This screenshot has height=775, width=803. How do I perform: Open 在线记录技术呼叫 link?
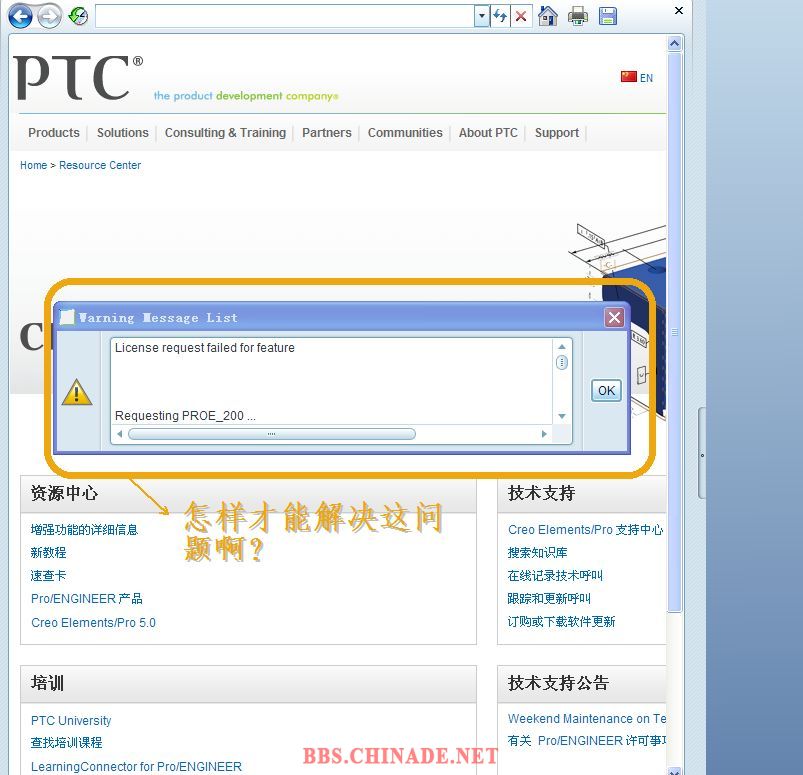point(555,575)
